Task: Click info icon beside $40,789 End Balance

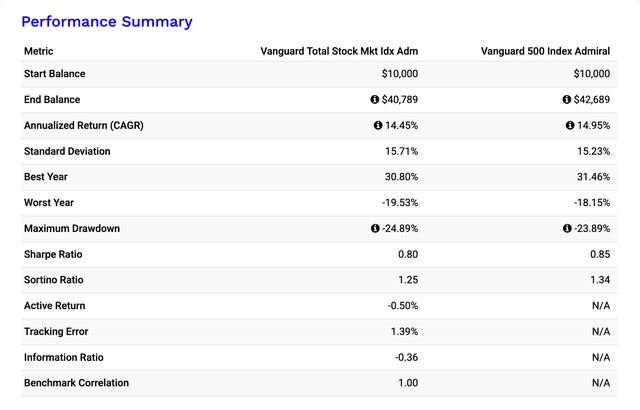Action: [x=375, y=100]
